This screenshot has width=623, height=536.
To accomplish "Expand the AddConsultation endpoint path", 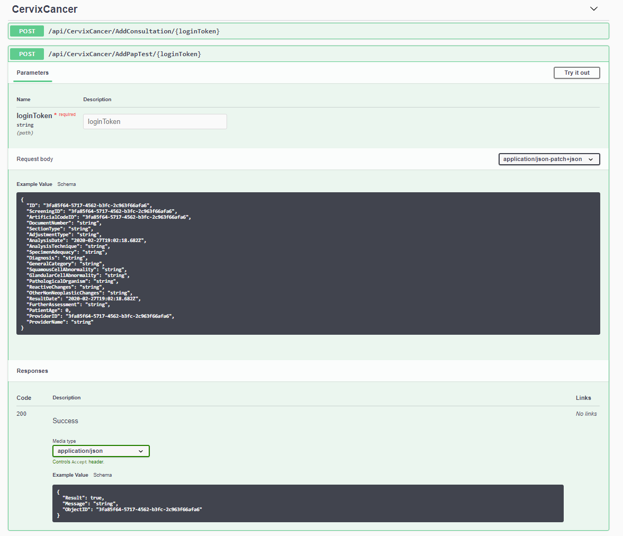I will tap(133, 31).
